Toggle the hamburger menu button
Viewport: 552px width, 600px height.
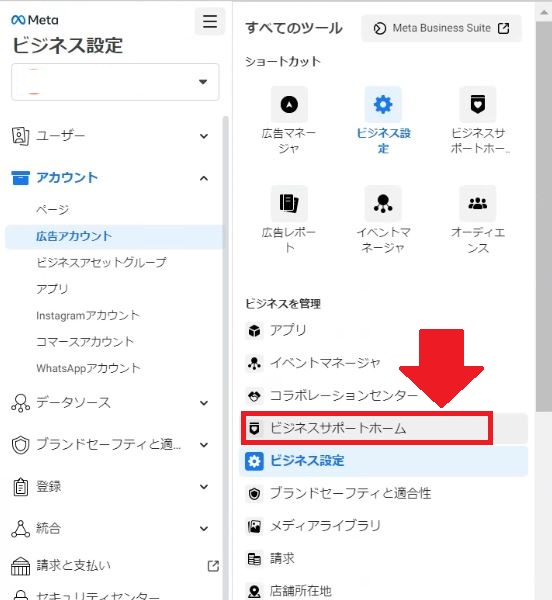pyautogui.click(x=210, y=21)
